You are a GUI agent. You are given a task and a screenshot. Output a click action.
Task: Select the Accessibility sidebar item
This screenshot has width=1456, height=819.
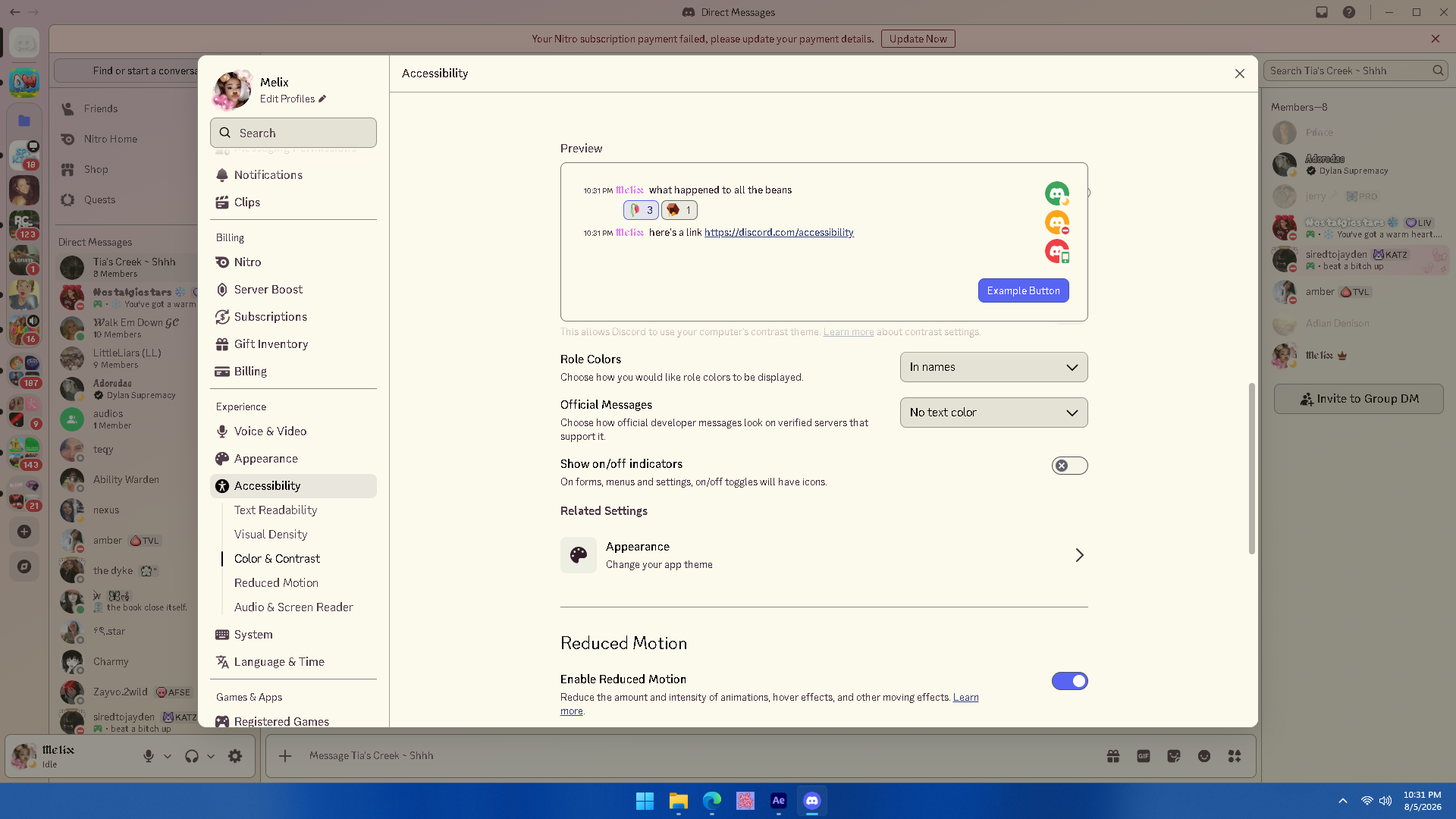coord(293,486)
